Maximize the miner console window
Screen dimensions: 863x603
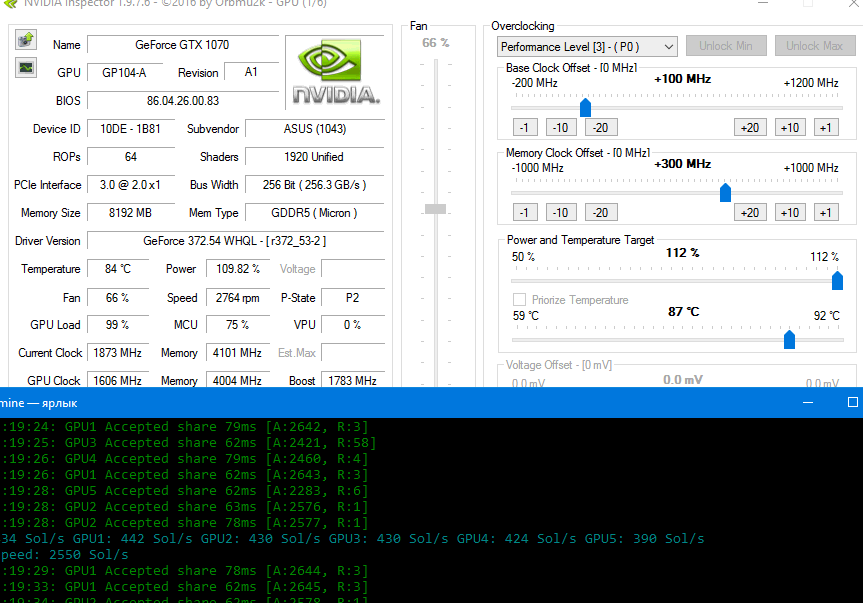853,403
